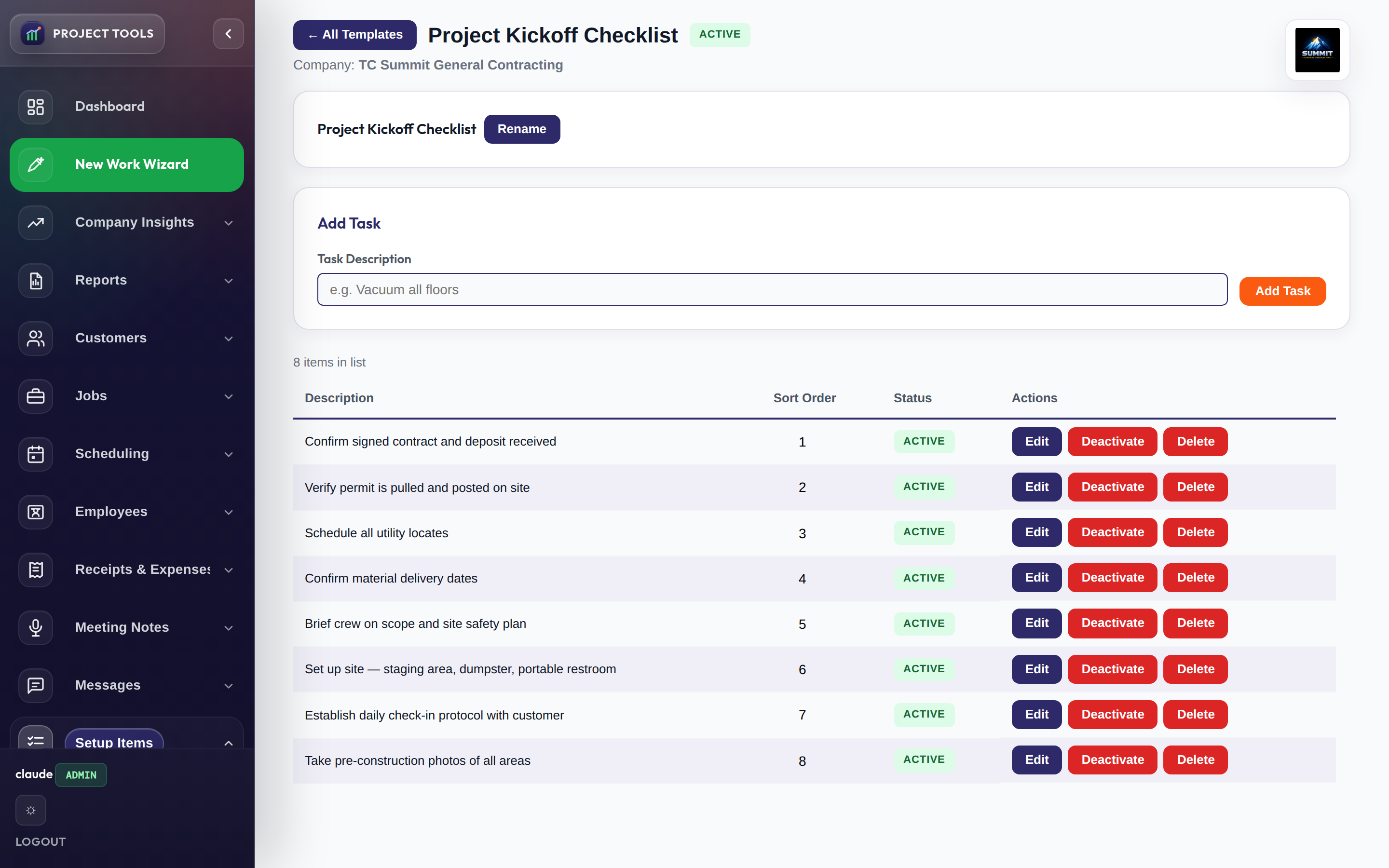Open New Work Wizard

[x=127, y=165]
